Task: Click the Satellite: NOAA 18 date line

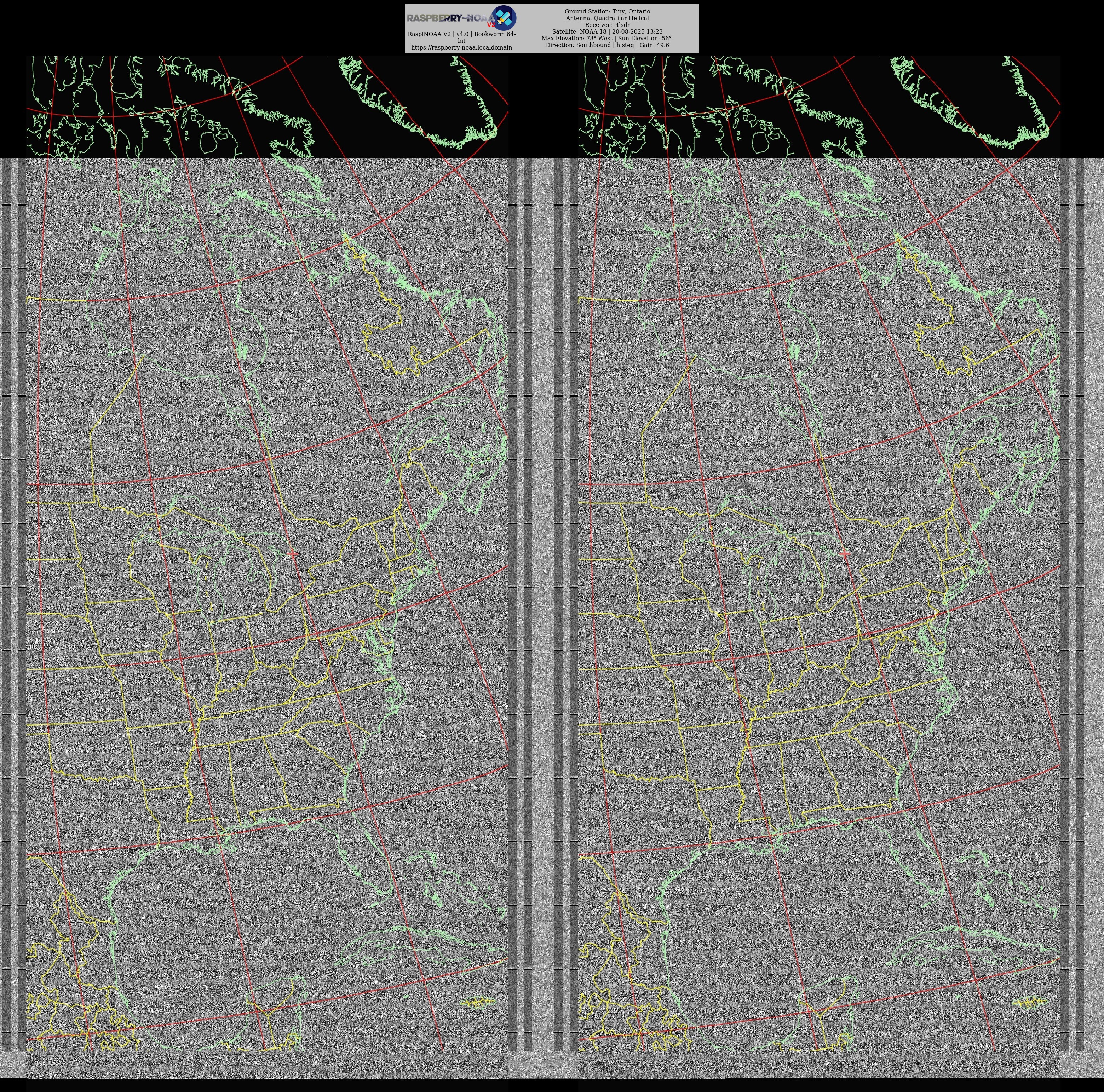Action: [x=607, y=32]
